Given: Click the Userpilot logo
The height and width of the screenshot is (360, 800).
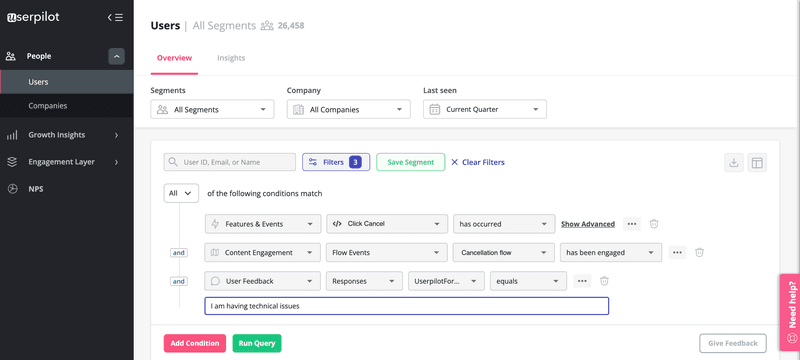Looking at the screenshot, I should (33, 17).
